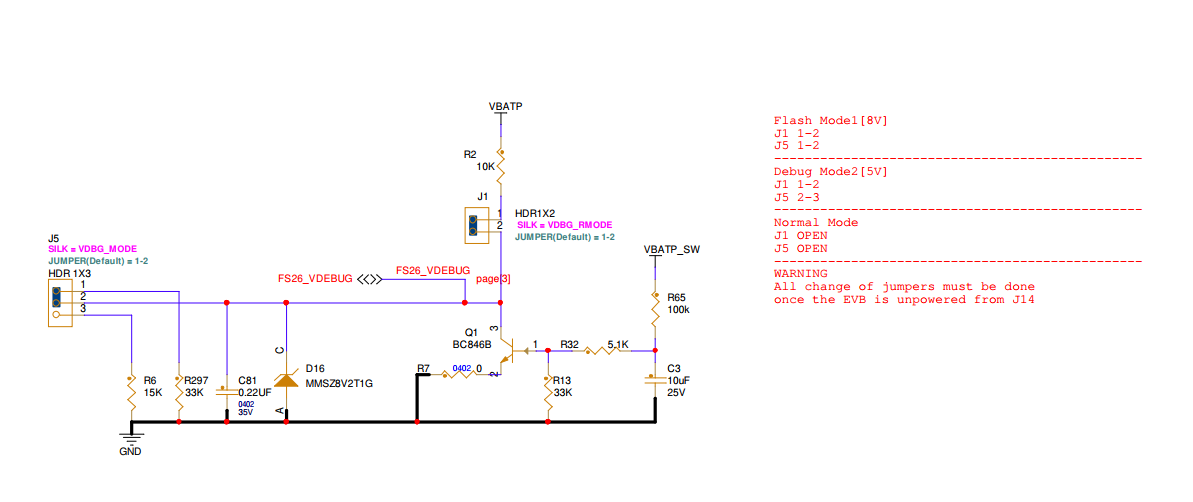This screenshot has height=502, width=1193.
Task: Click the R65 100k resistor symbol
Action: (654, 308)
